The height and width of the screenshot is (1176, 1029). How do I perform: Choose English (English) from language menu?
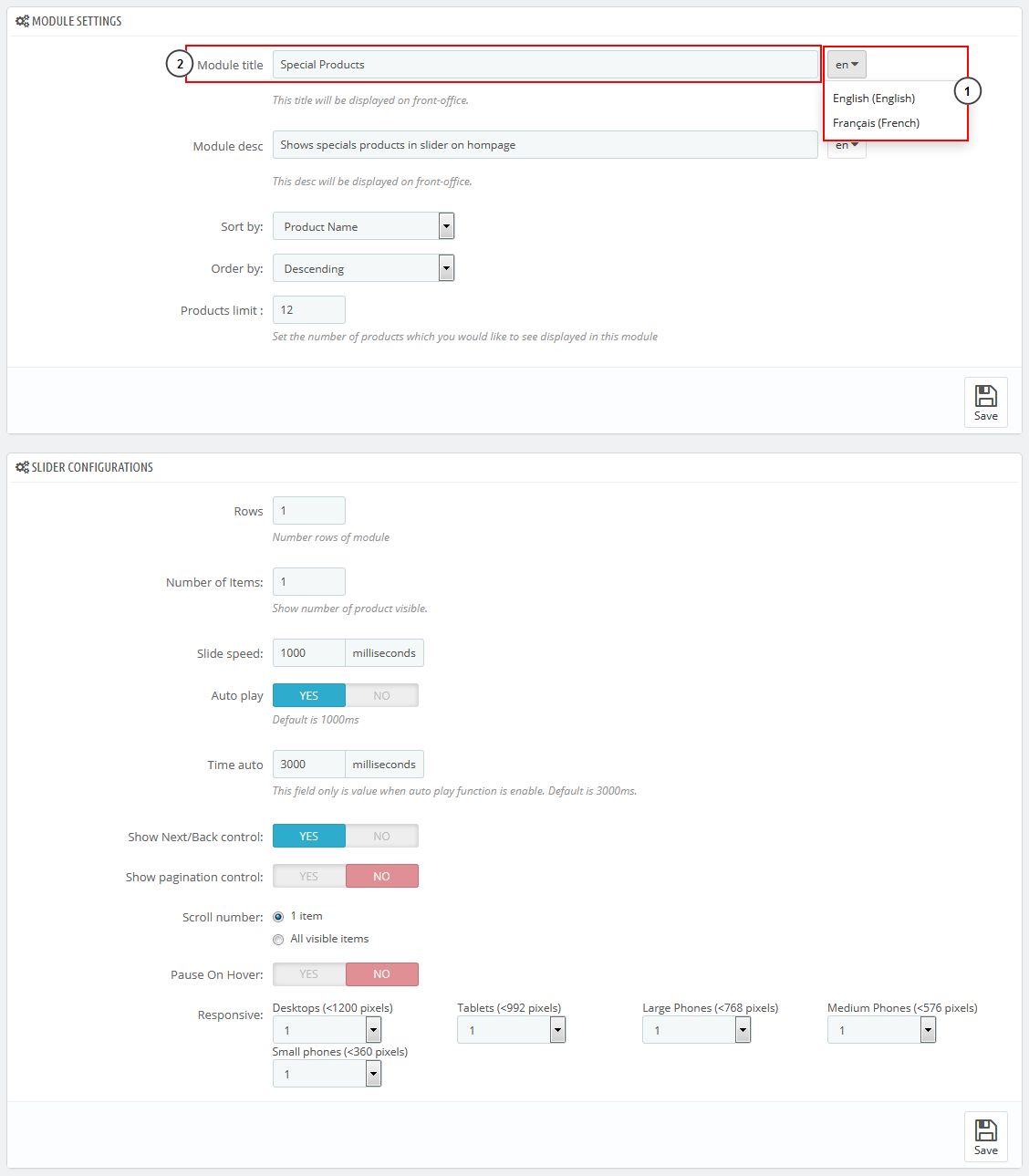(x=873, y=99)
